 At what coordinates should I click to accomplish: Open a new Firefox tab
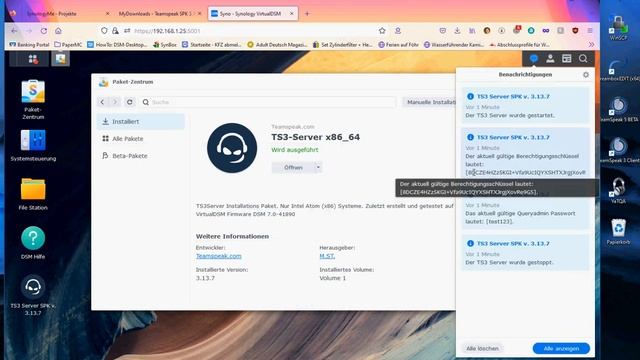[x=307, y=13]
